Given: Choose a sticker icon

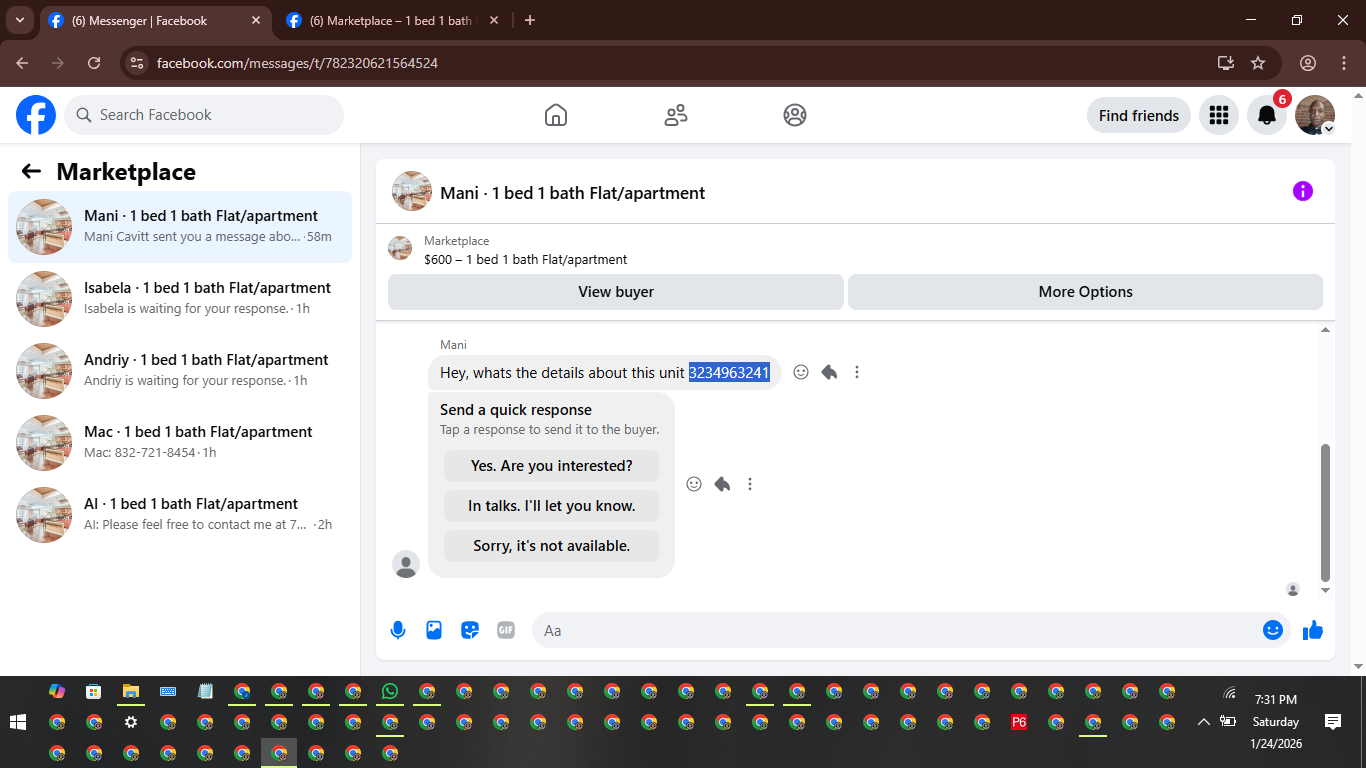Looking at the screenshot, I should click(x=470, y=630).
